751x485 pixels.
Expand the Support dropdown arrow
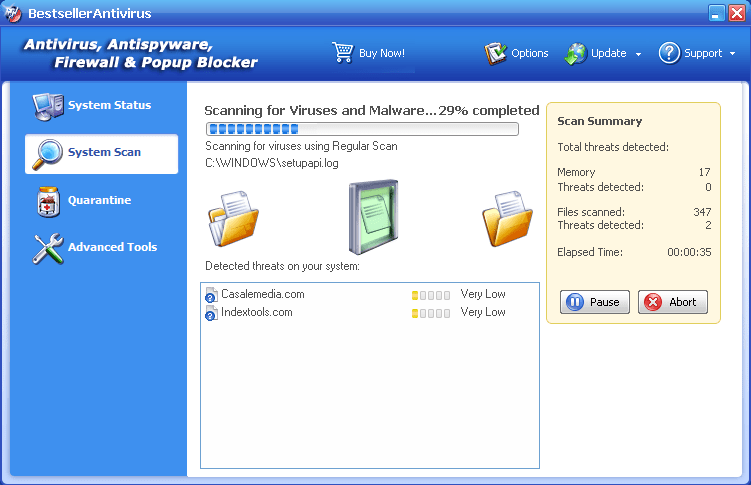[732, 54]
